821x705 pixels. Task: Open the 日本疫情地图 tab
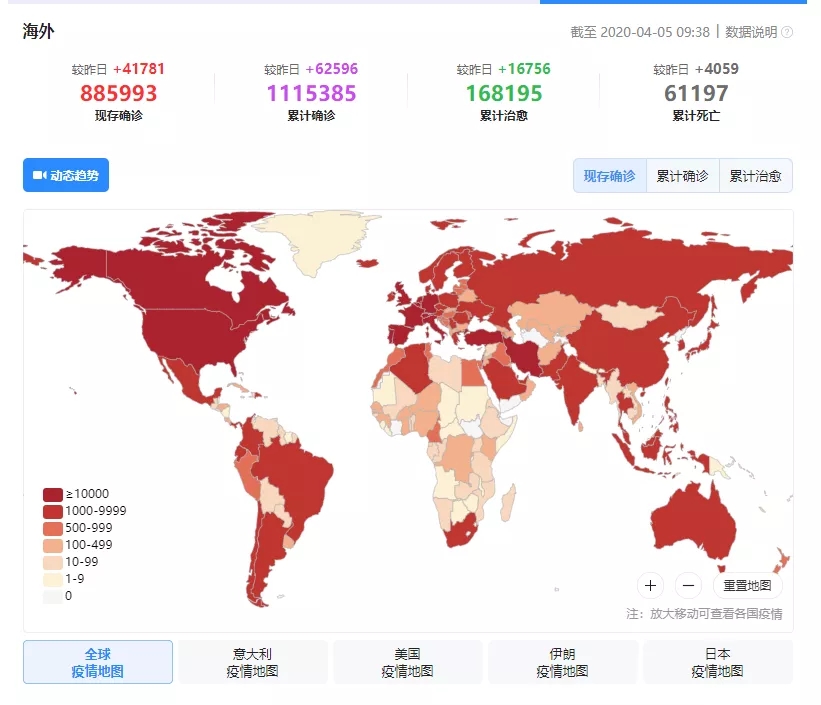coord(717,662)
